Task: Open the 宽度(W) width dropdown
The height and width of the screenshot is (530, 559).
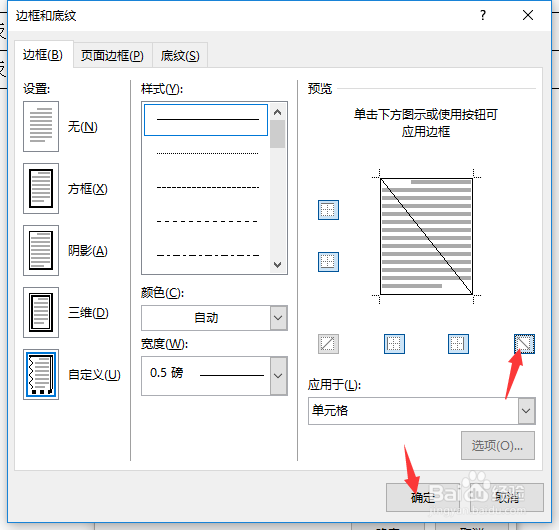Action: pos(278,376)
